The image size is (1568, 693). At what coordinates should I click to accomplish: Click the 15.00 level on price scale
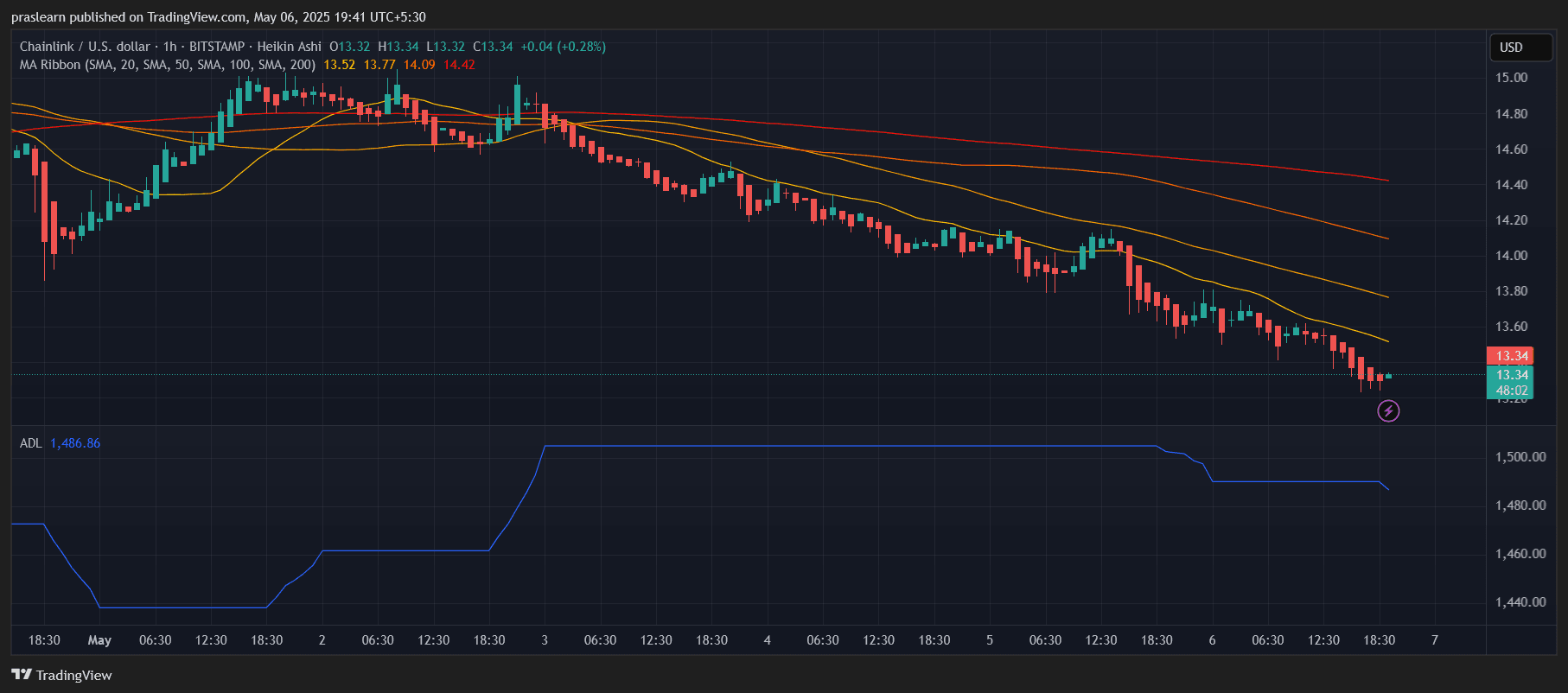pos(1511,78)
